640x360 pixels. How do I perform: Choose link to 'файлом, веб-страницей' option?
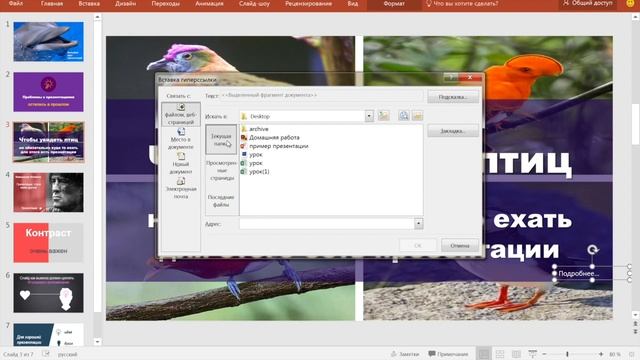pyautogui.click(x=180, y=114)
